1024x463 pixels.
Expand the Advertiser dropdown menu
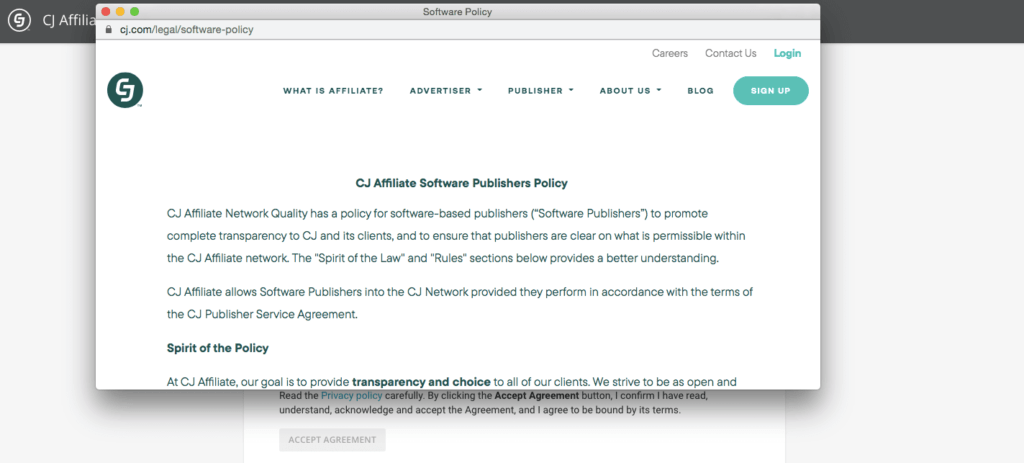tap(445, 91)
